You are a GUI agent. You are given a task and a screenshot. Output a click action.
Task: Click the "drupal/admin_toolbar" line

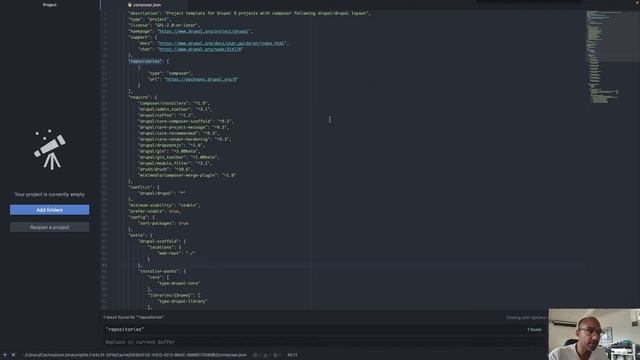(174, 109)
